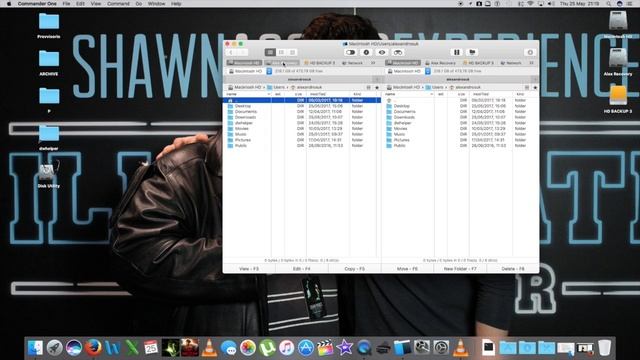Image resolution: width=640 pixels, height=360 pixels.
Task: Select Downloads folder in left panel
Action: [x=302, y=117]
